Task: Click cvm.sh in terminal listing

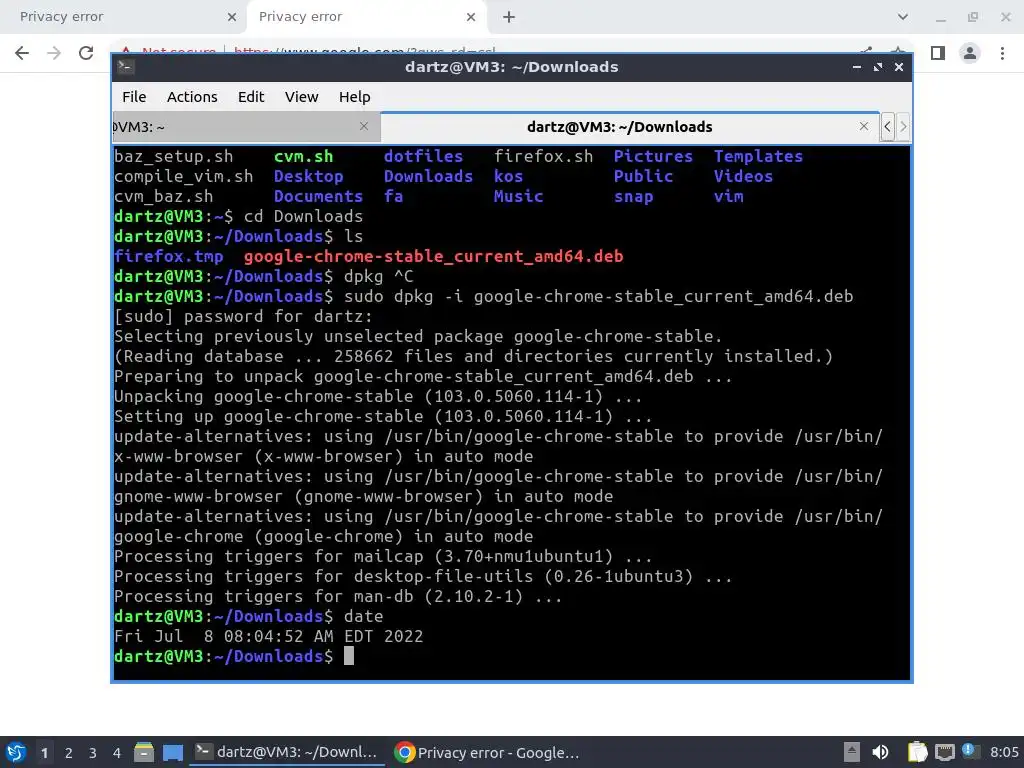Action: pos(304,157)
